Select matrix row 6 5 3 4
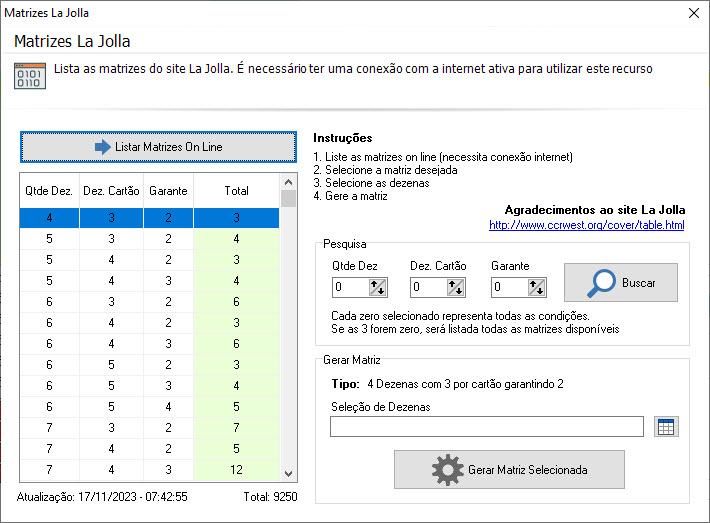This screenshot has width=710, height=523. point(149,386)
